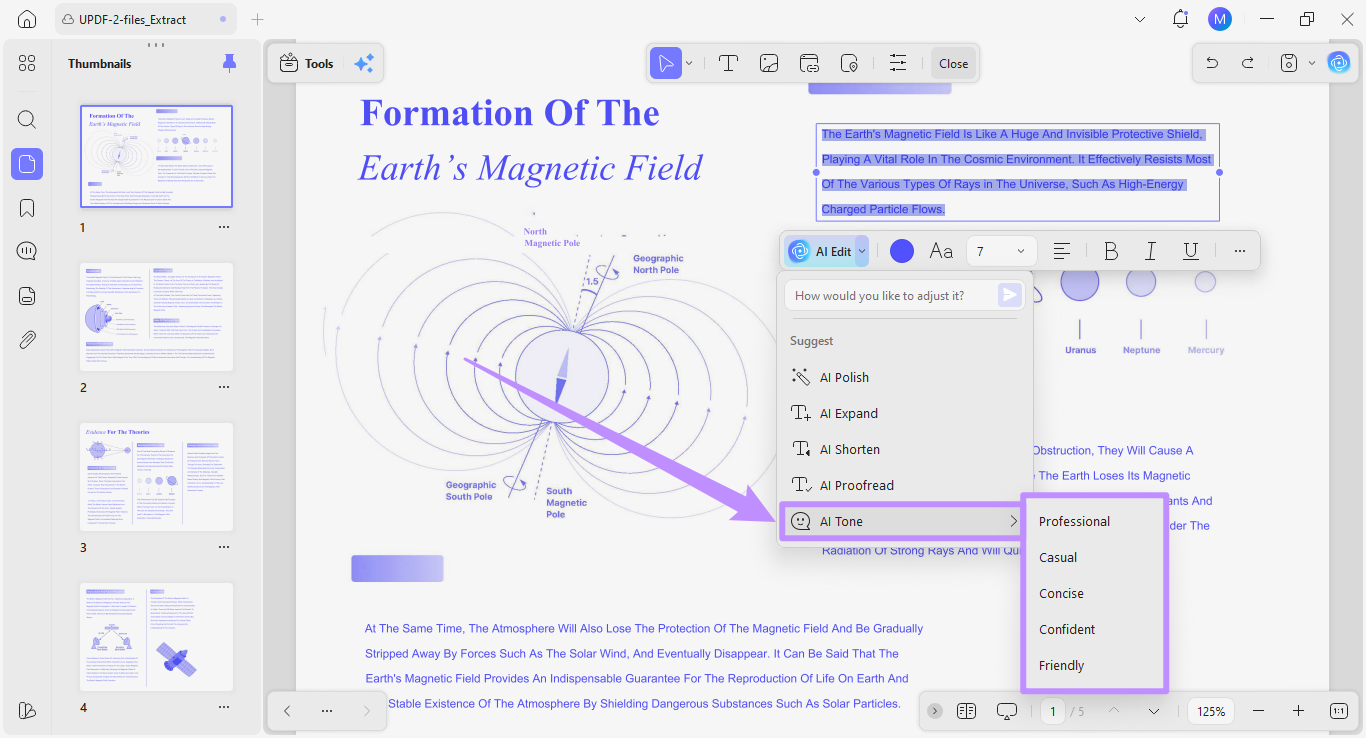Select the page thumbnails panel icon

click(27, 164)
